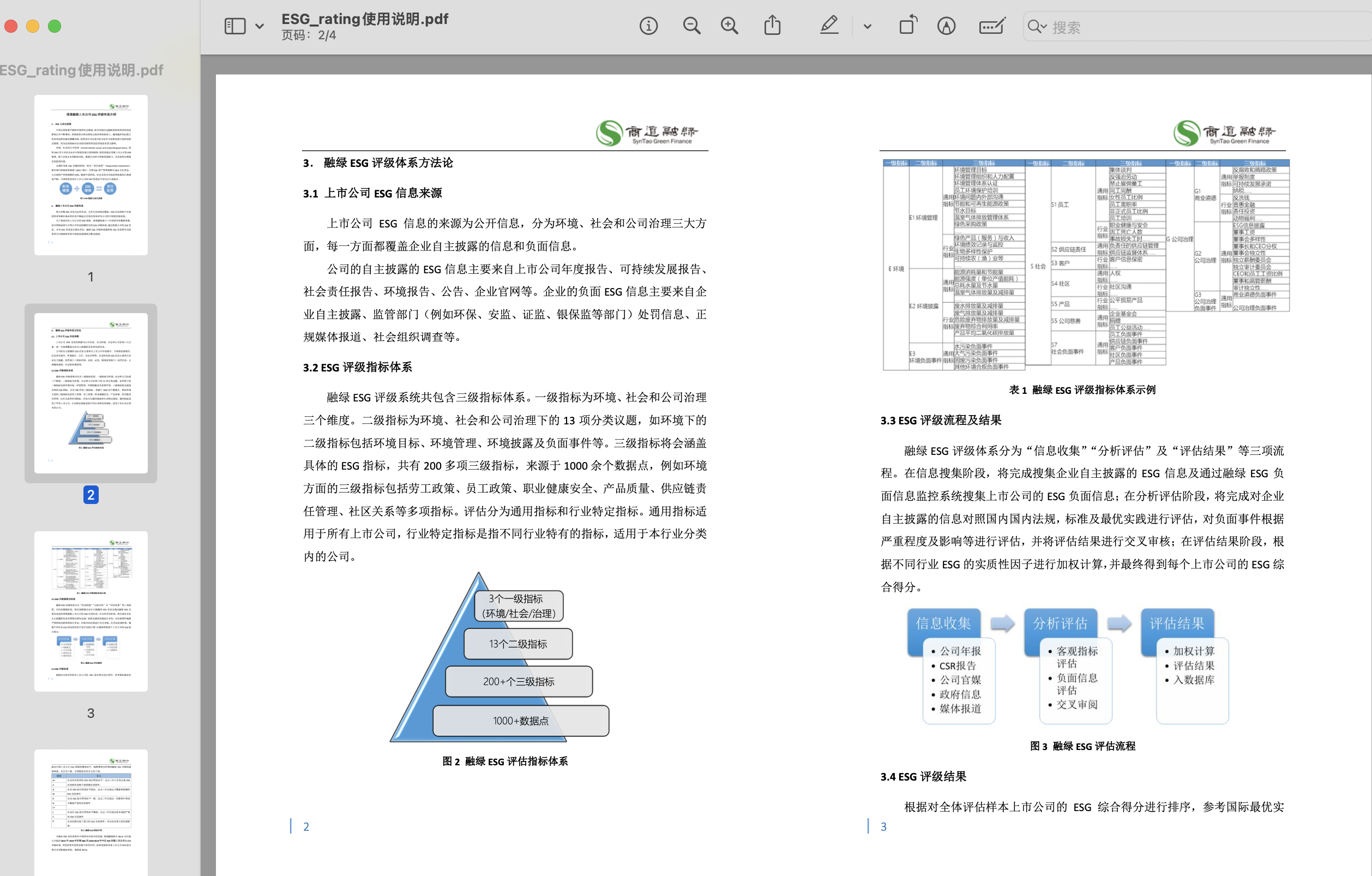1372x876 pixels.
Task: Open page 4 thumbnail in sidebar
Action: (x=91, y=812)
